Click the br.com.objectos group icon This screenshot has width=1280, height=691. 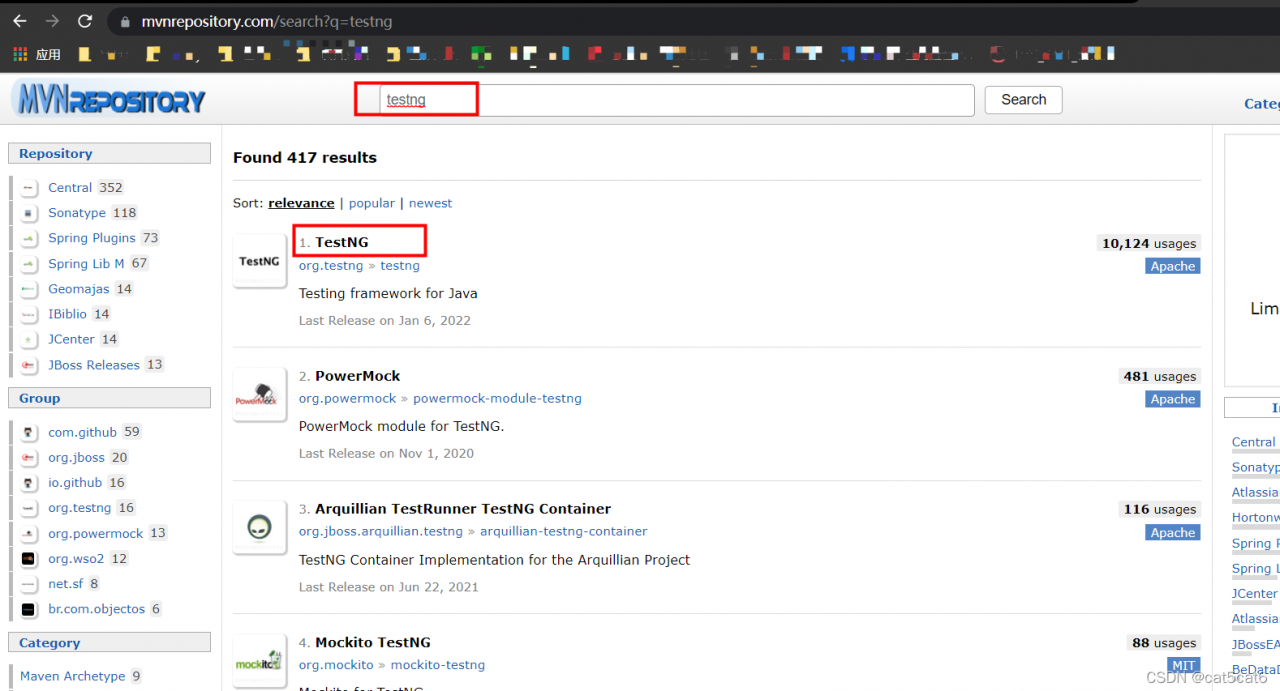(x=29, y=609)
